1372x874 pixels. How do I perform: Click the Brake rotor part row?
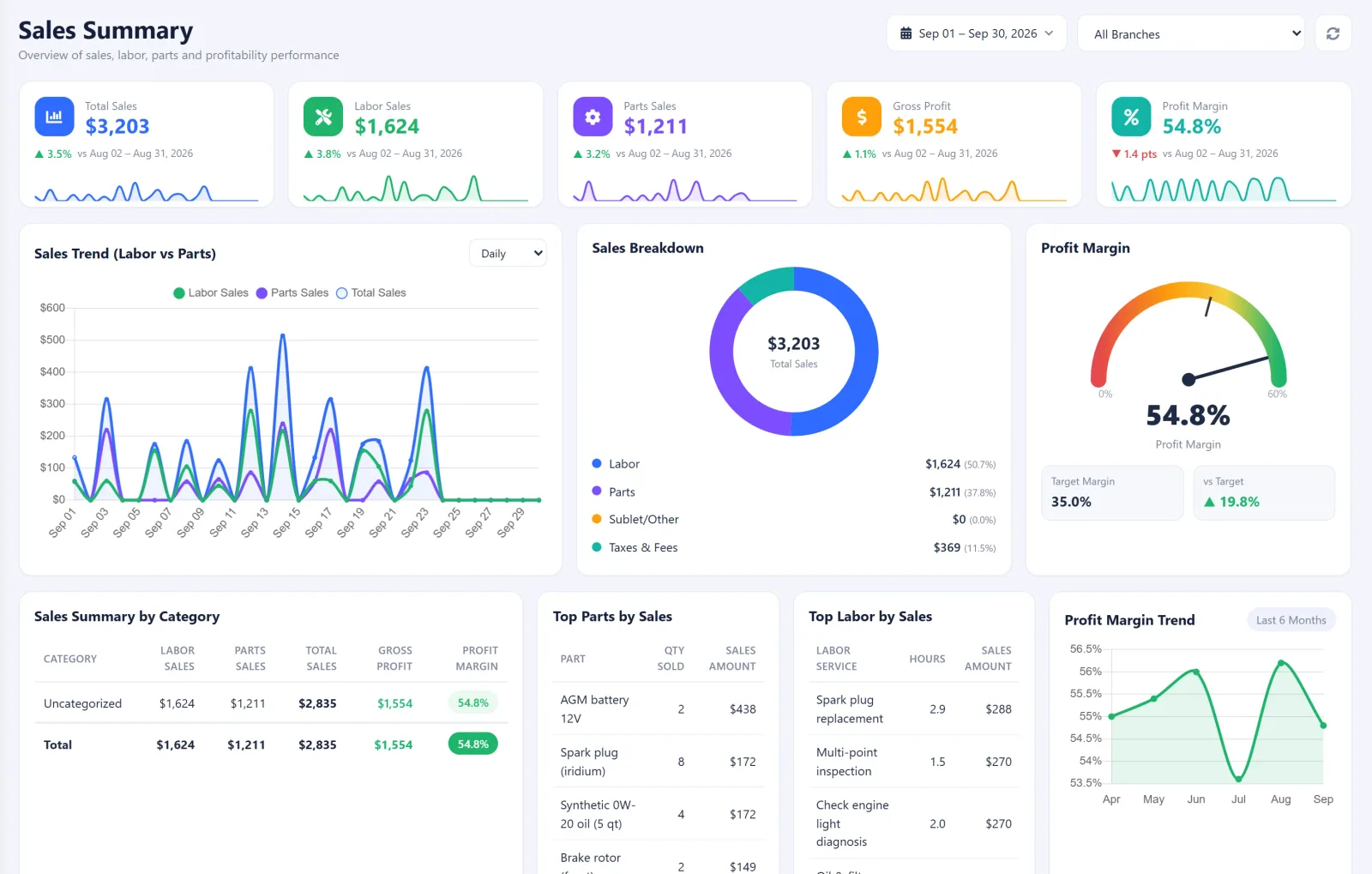[659, 858]
